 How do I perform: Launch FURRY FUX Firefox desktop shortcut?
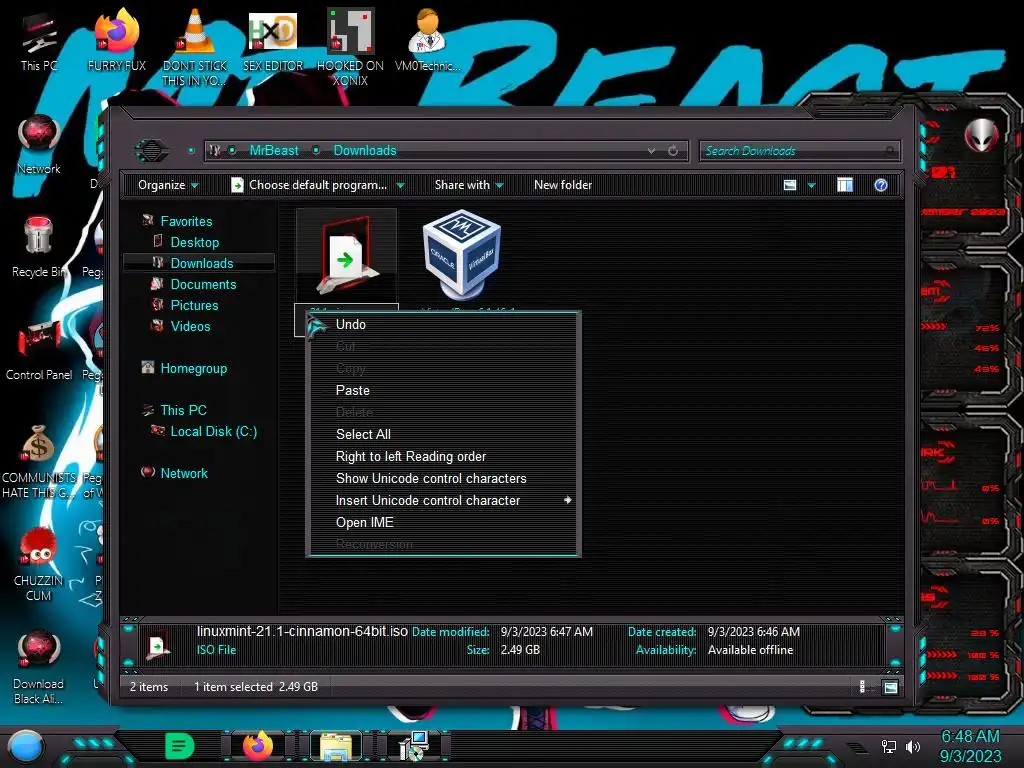click(x=117, y=40)
